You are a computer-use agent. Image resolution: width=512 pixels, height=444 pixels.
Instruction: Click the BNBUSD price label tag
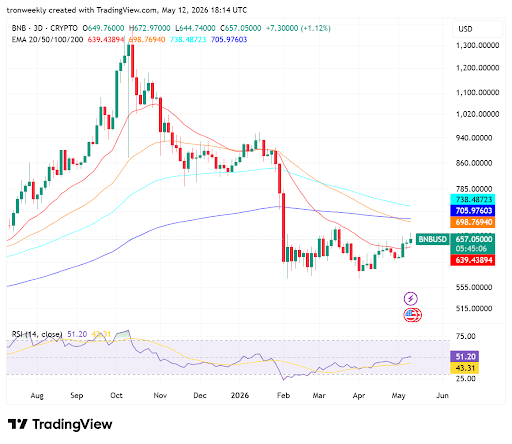point(432,239)
